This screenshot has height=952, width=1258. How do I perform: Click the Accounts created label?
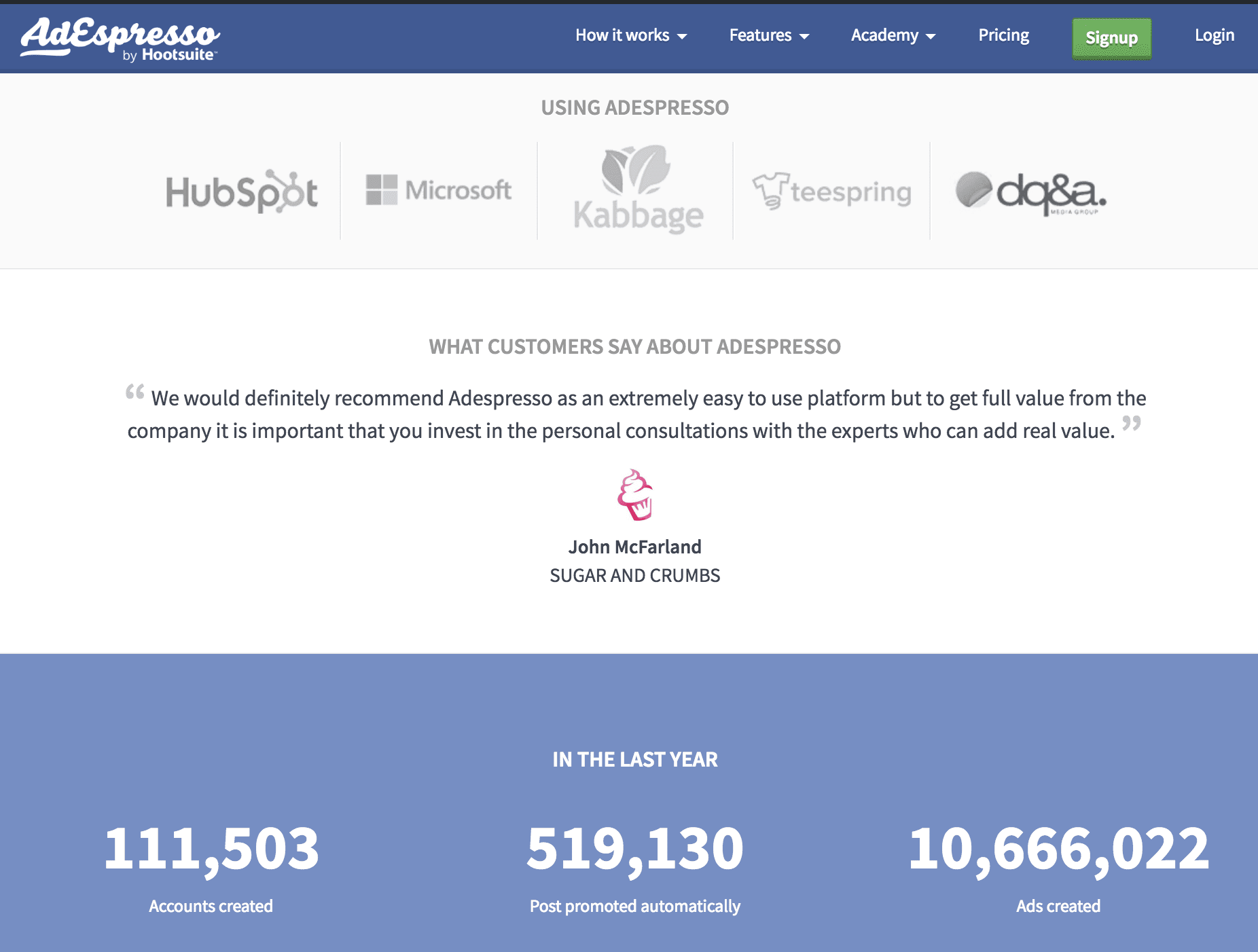click(x=211, y=907)
